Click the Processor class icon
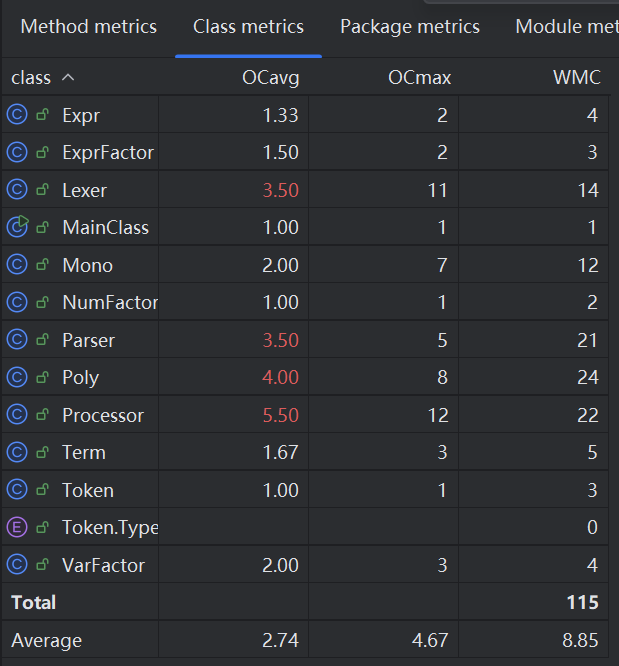The height and width of the screenshot is (666, 619). click(16, 415)
